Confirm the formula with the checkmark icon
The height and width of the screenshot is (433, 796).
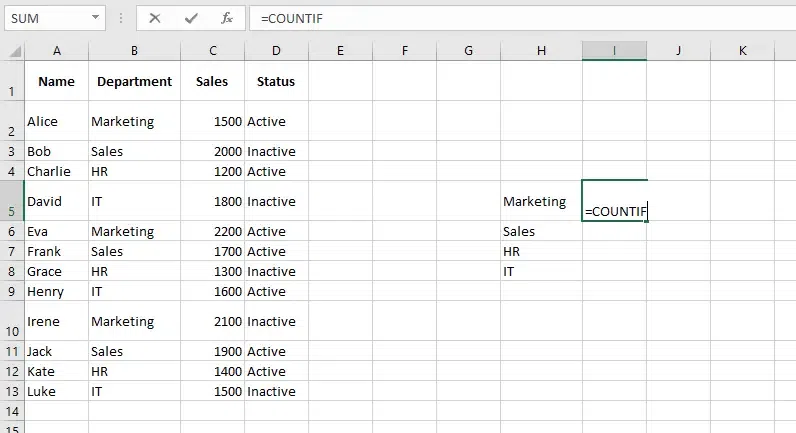click(x=190, y=18)
